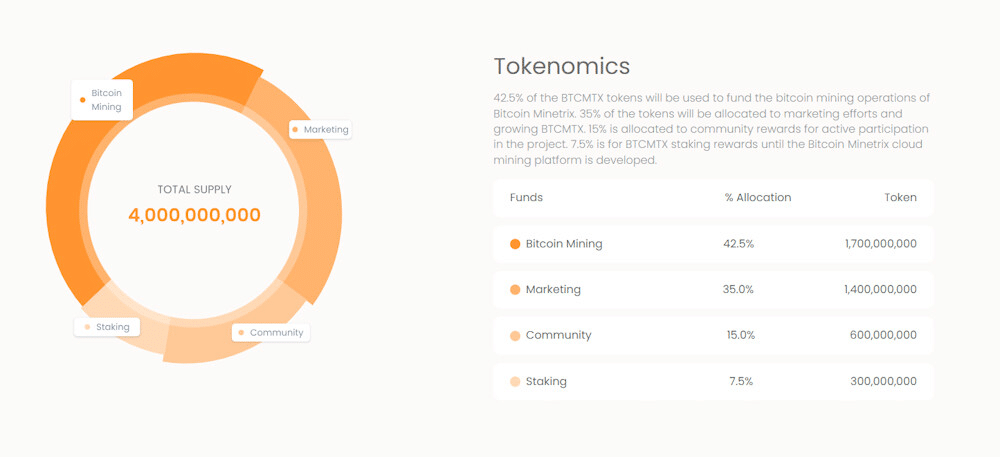Click the Tokenomics heading

tap(561, 66)
